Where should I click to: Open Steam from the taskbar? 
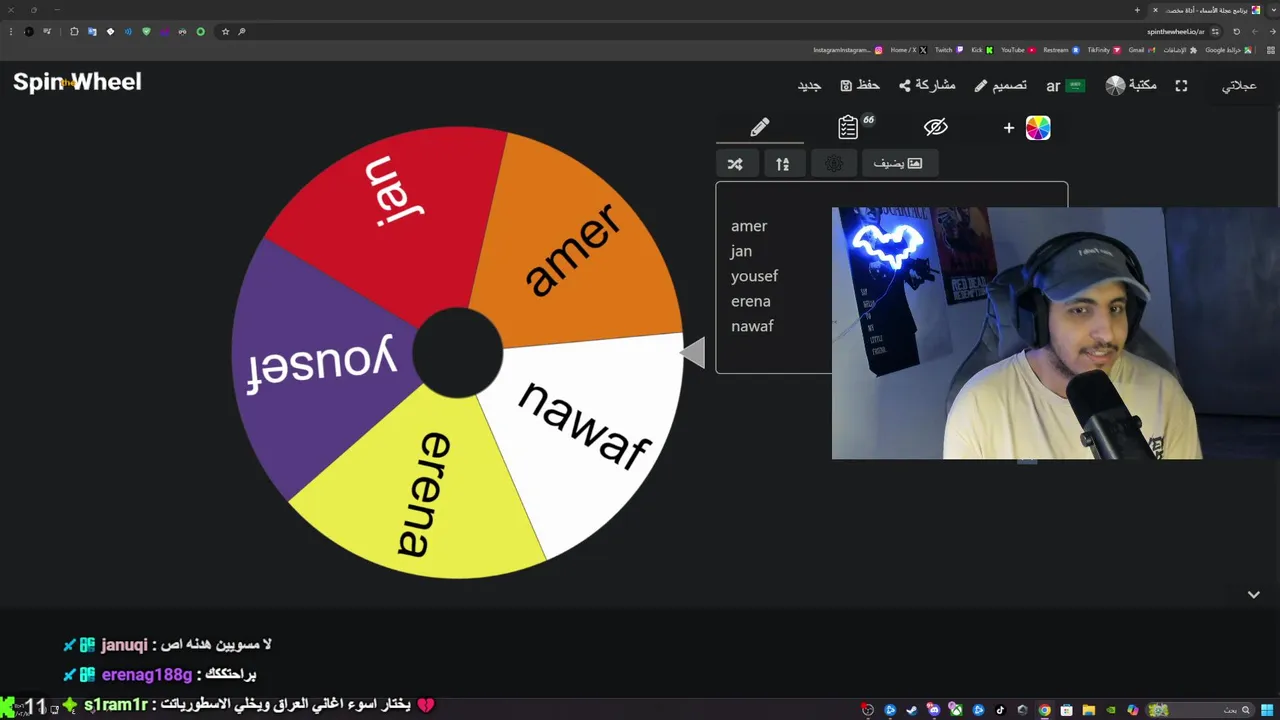912,710
